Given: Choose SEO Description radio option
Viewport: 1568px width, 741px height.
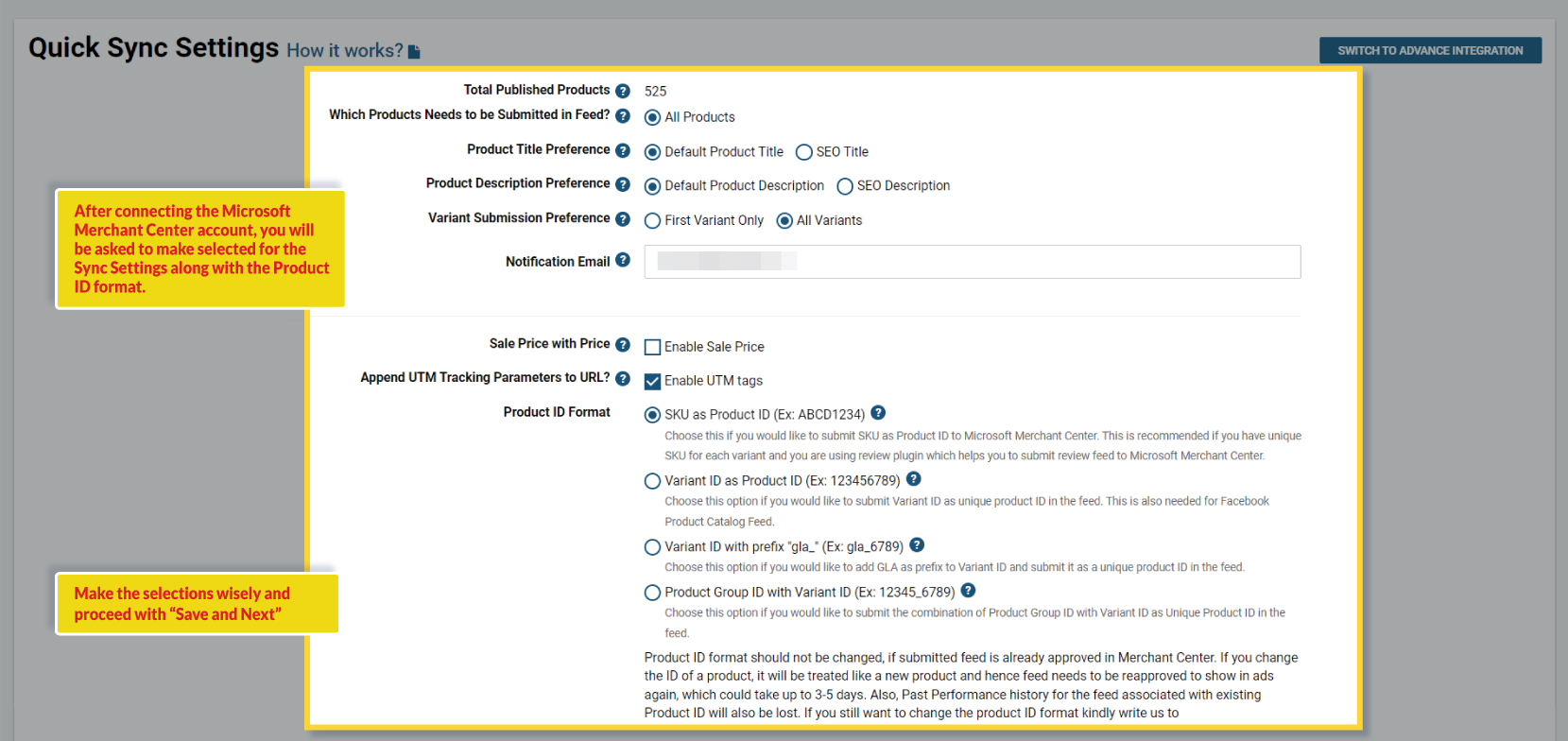Looking at the screenshot, I should (x=845, y=186).
